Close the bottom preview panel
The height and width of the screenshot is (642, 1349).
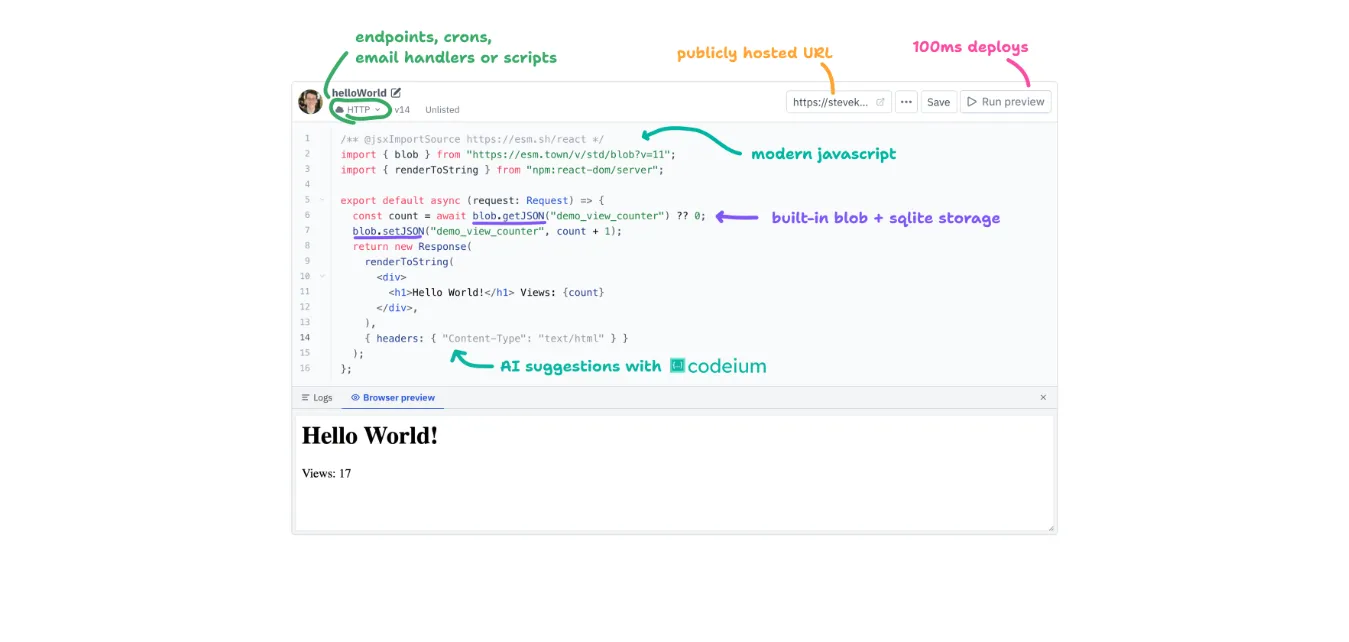pyautogui.click(x=1043, y=397)
